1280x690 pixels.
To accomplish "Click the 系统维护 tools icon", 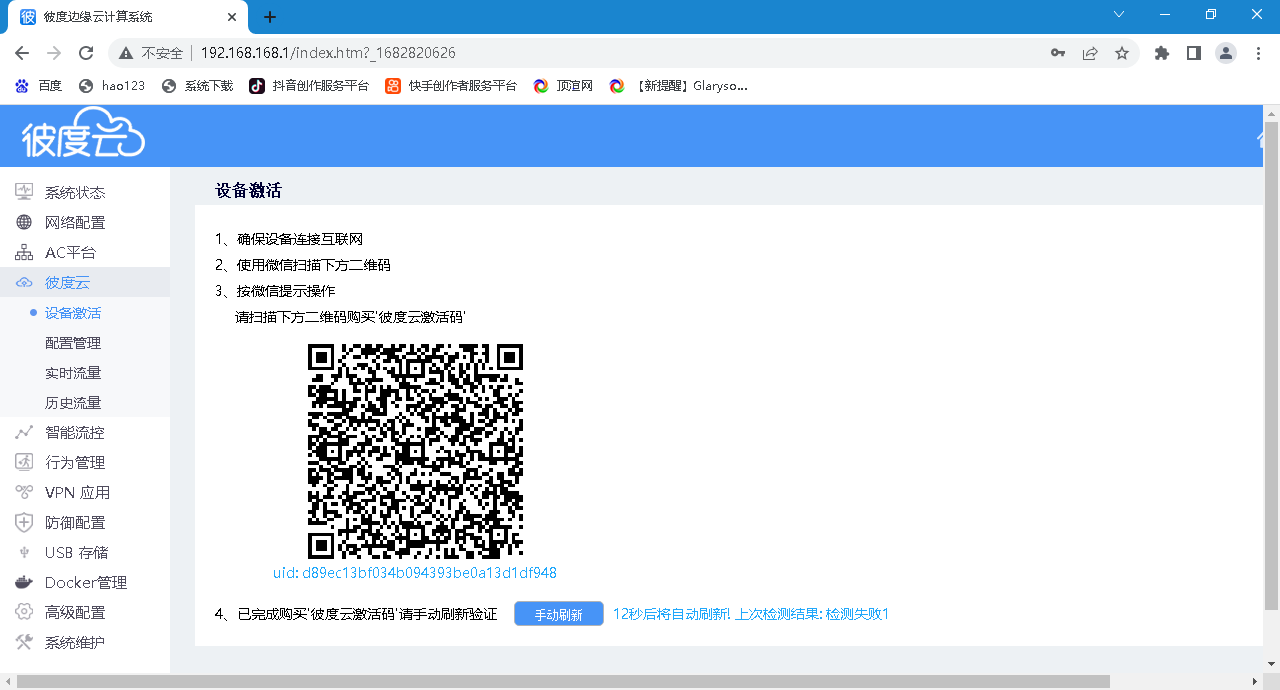I will tap(24, 642).
